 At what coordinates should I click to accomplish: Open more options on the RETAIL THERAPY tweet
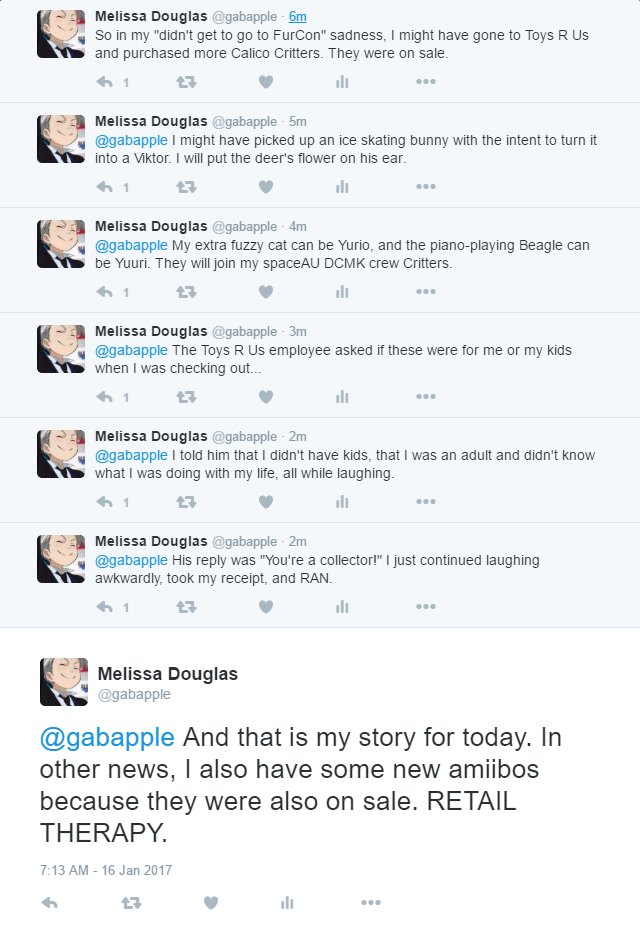point(370,903)
